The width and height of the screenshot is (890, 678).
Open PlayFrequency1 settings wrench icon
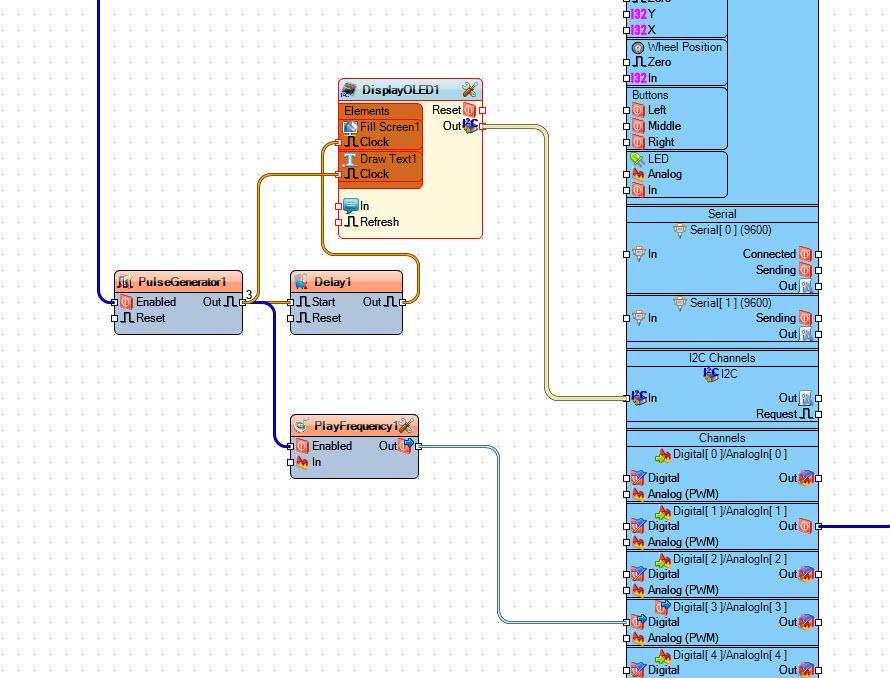[x=405, y=426]
